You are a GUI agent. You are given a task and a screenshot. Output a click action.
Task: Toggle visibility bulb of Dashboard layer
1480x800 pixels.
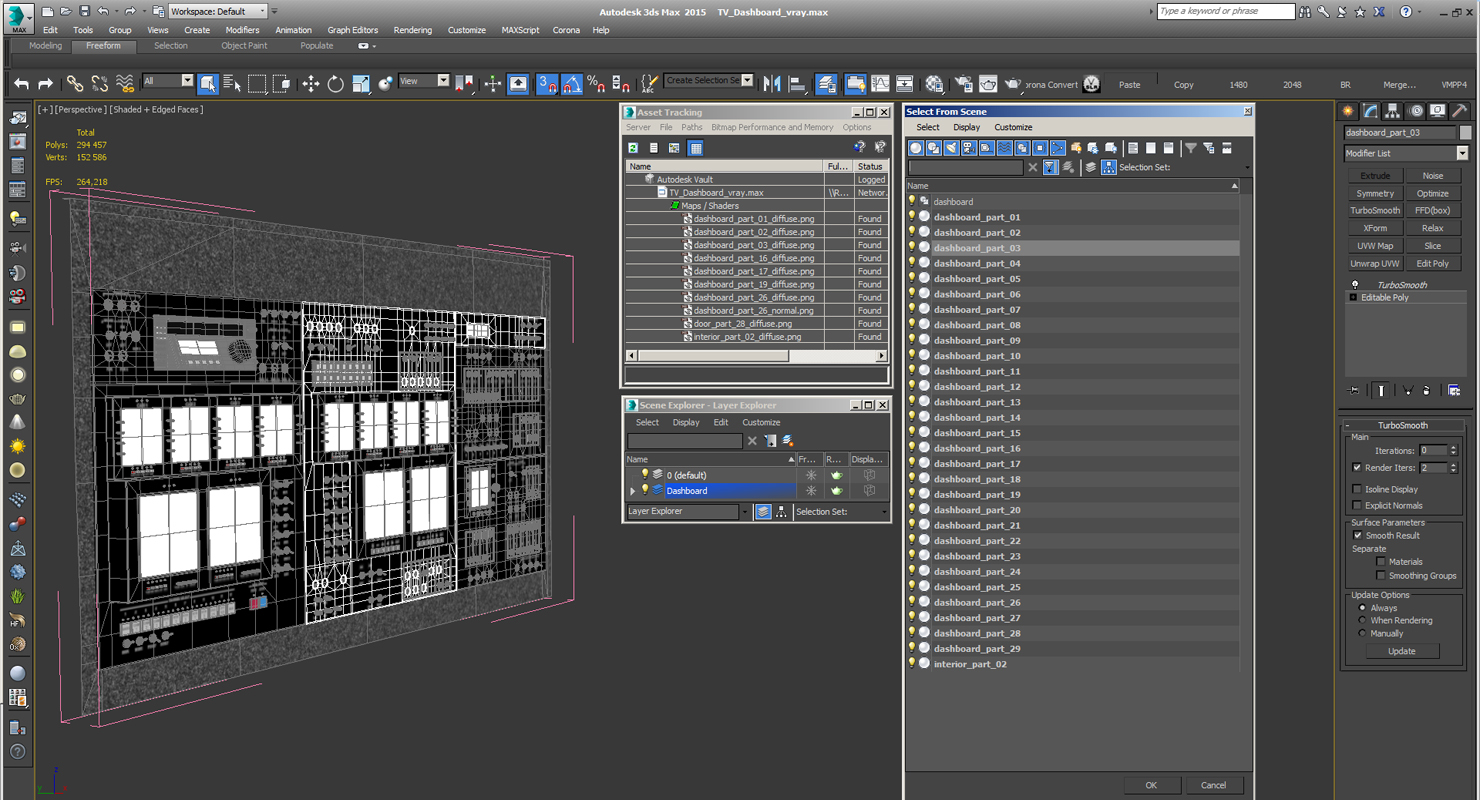click(x=645, y=490)
